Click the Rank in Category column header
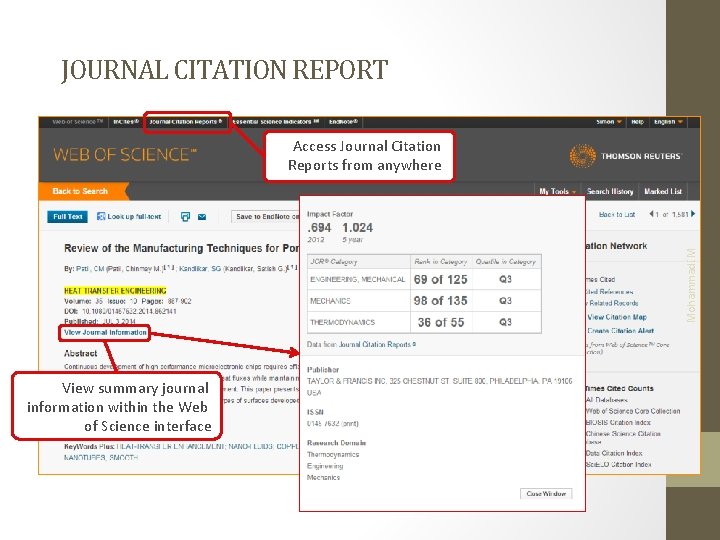The height and width of the screenshot is (540, 720). [440, 262]
